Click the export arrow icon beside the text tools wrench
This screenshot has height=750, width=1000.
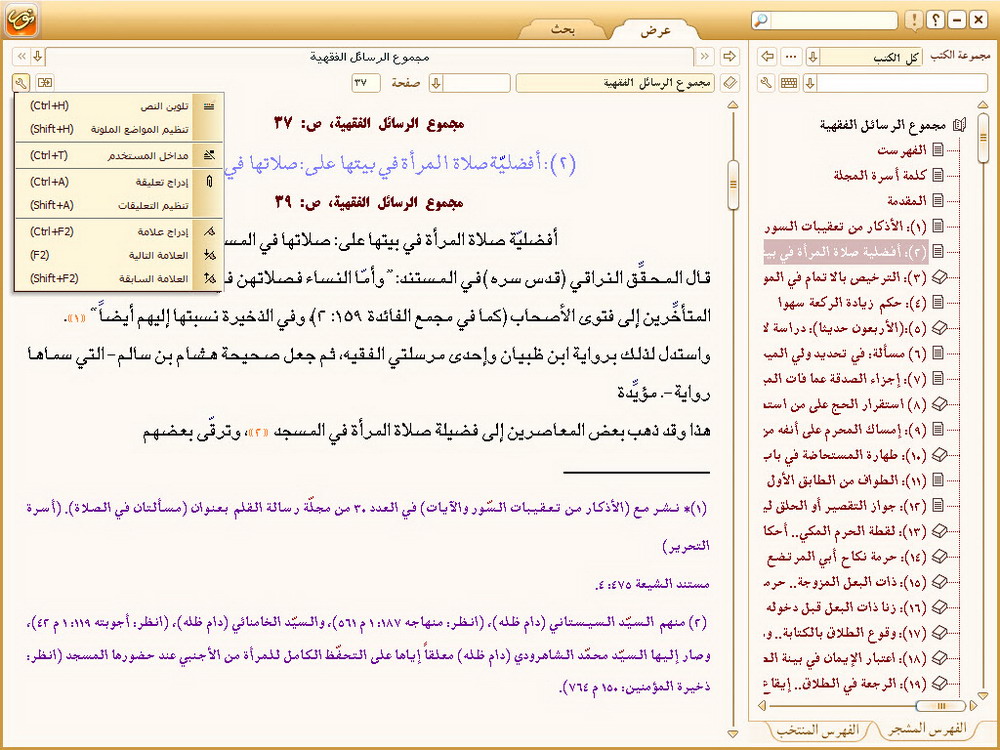click(45, 82)
